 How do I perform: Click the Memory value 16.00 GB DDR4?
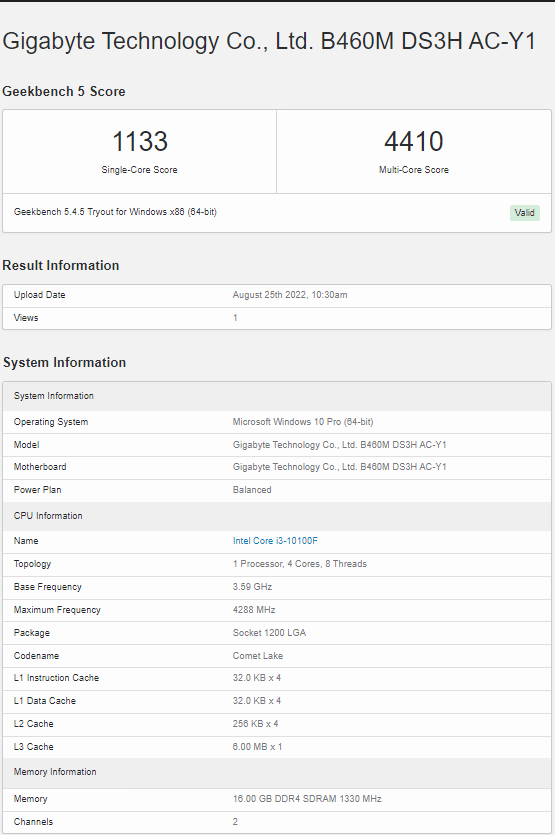tap(307, 798)
